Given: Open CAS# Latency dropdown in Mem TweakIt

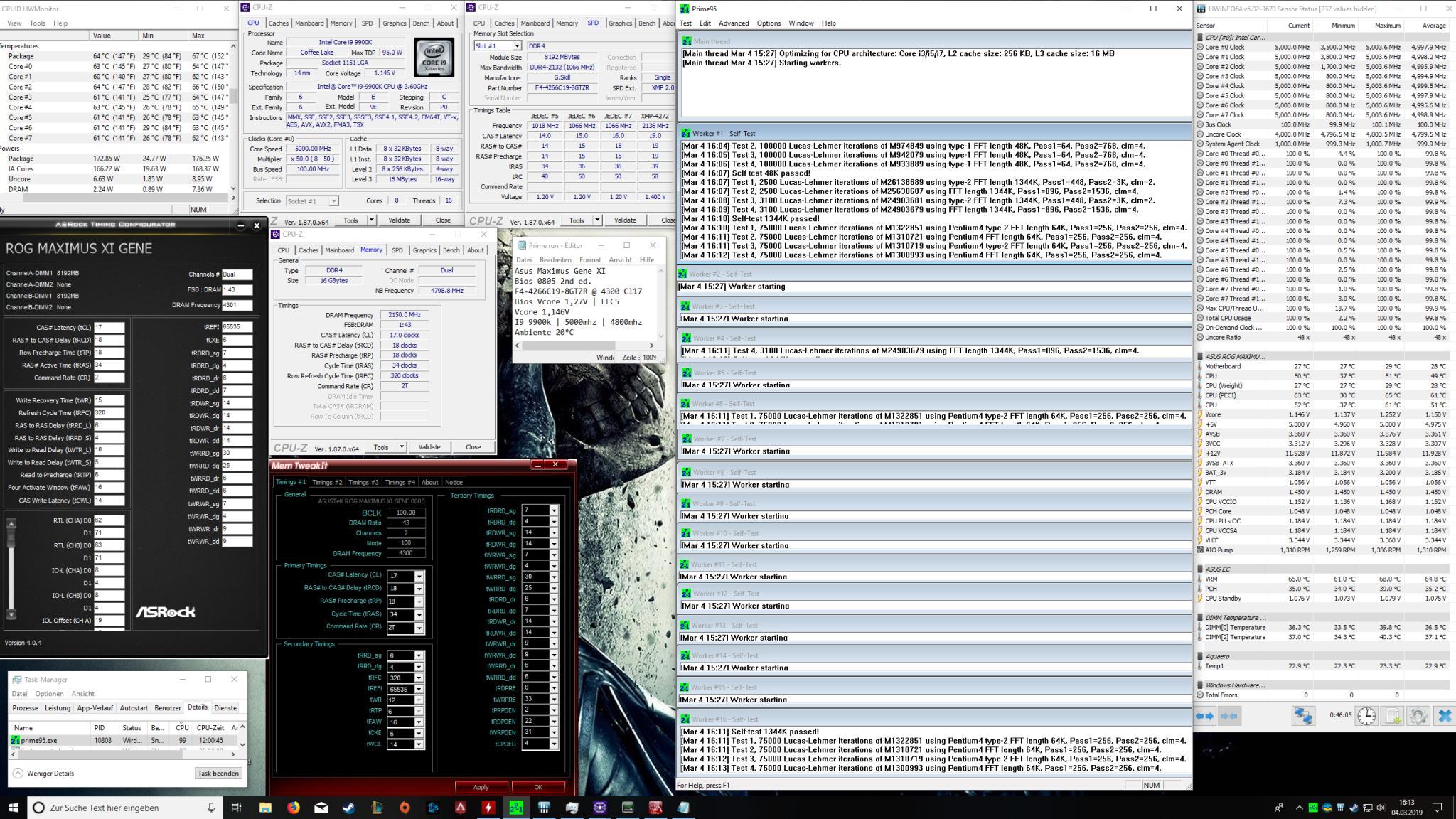Looking at the screenshot, I should point(419,576).
